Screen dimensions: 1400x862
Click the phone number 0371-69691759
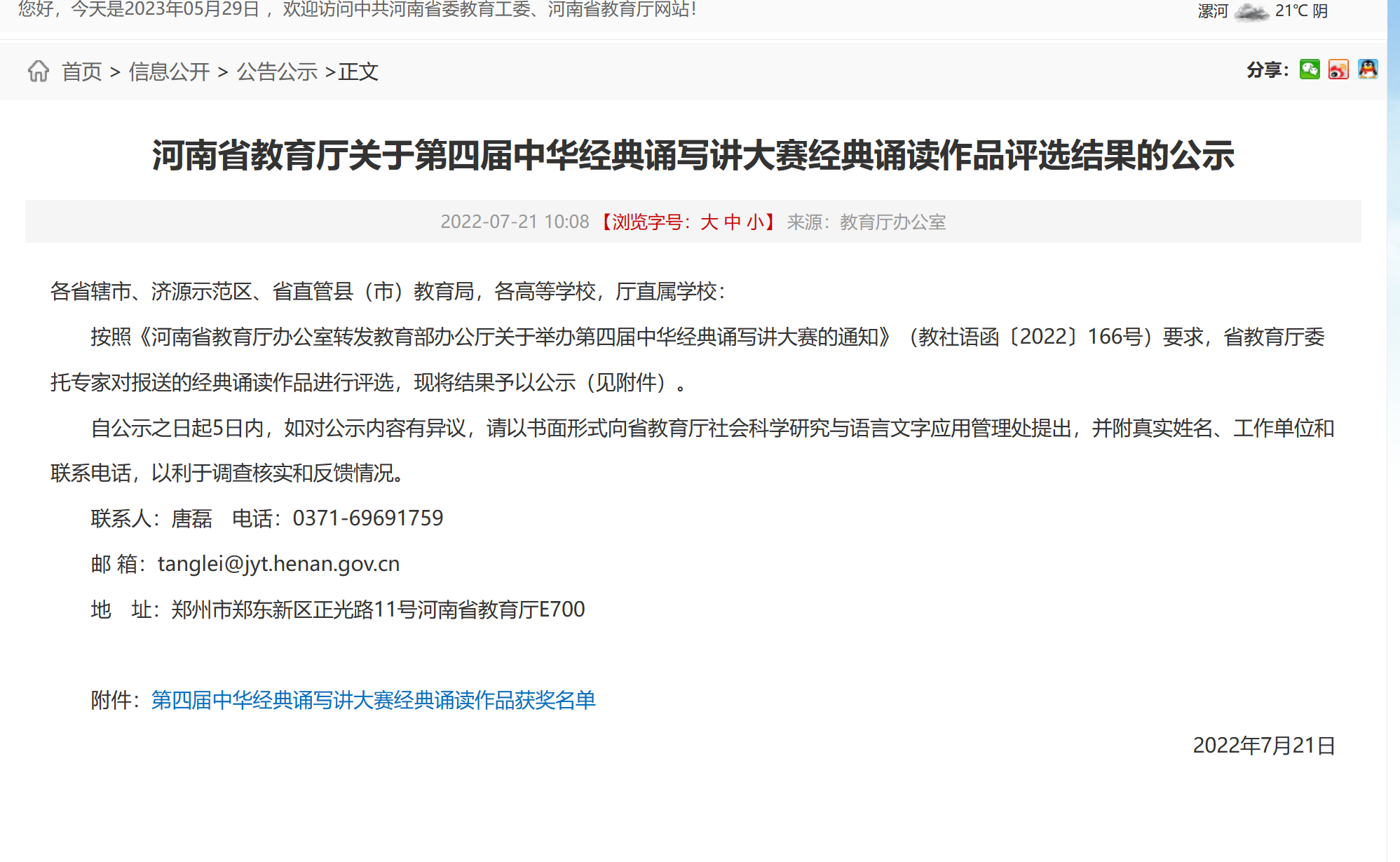pos(368,518)
